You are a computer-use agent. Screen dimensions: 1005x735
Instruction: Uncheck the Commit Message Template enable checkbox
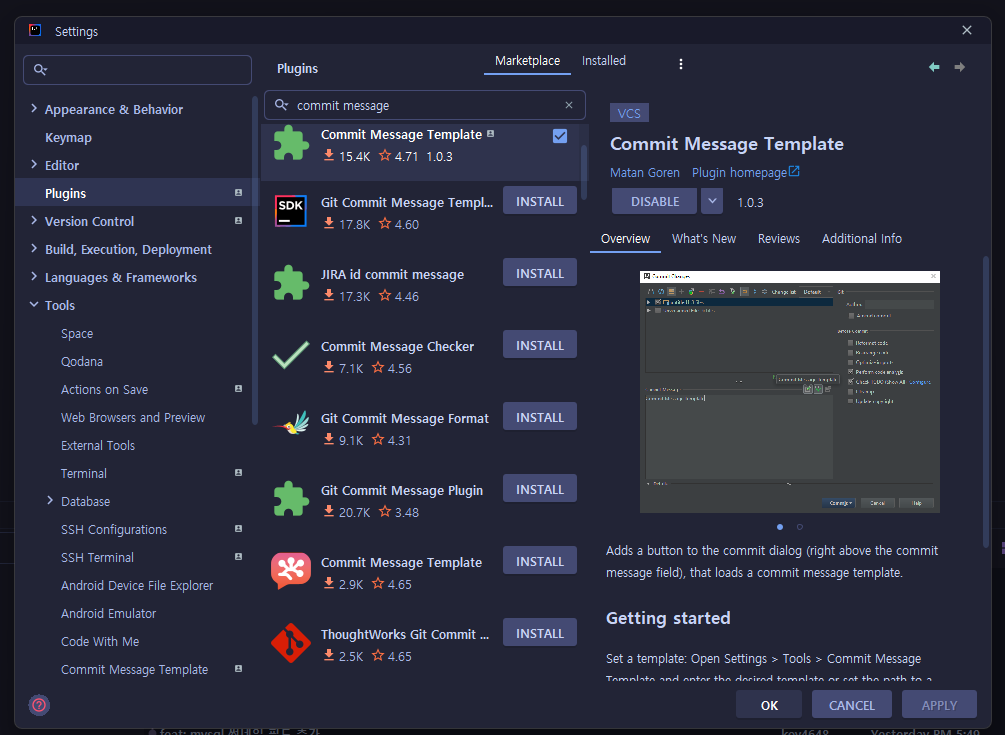(x=559, y=136)
